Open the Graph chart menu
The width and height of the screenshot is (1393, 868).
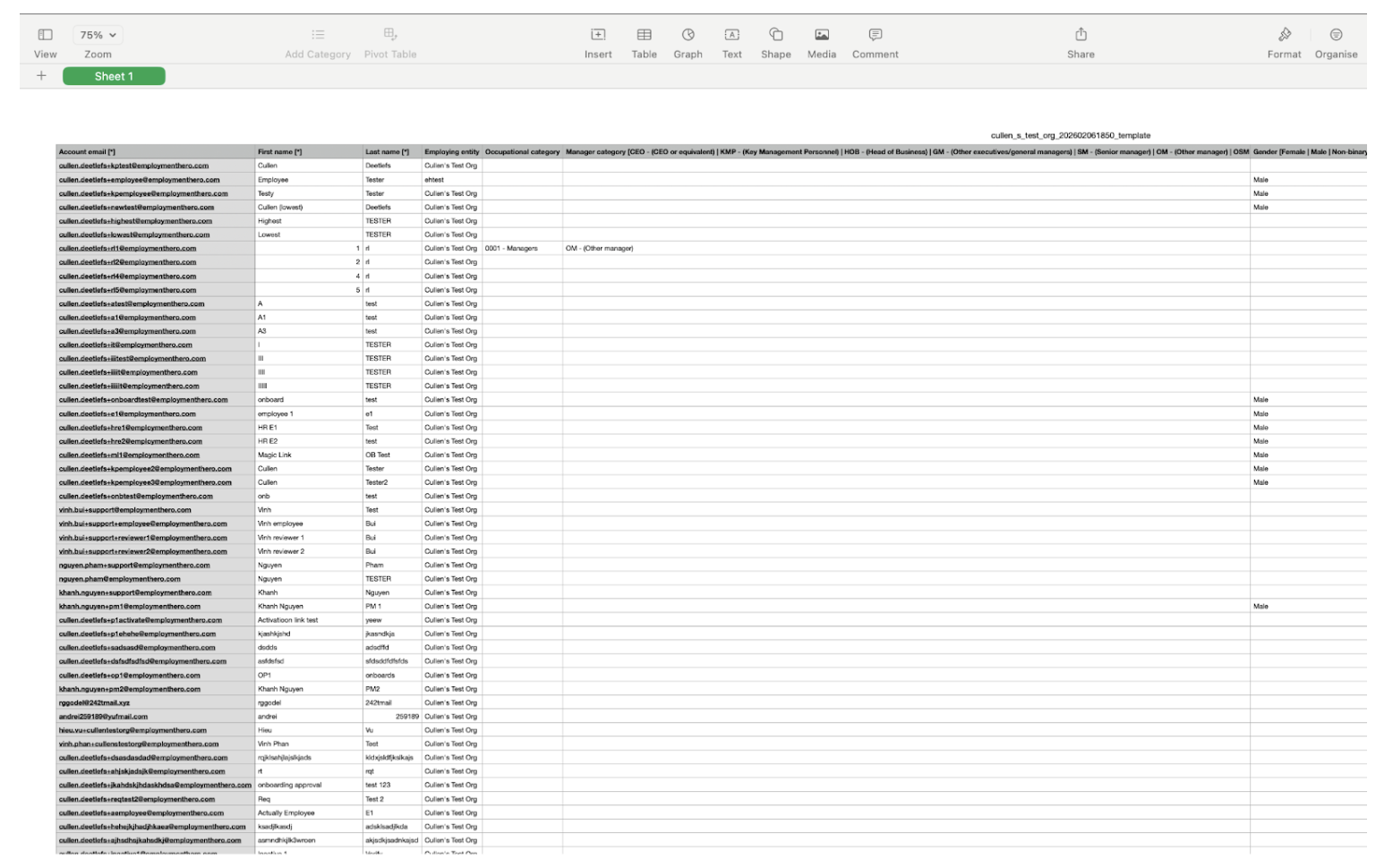pyautogui.click(x=688, y=35)
